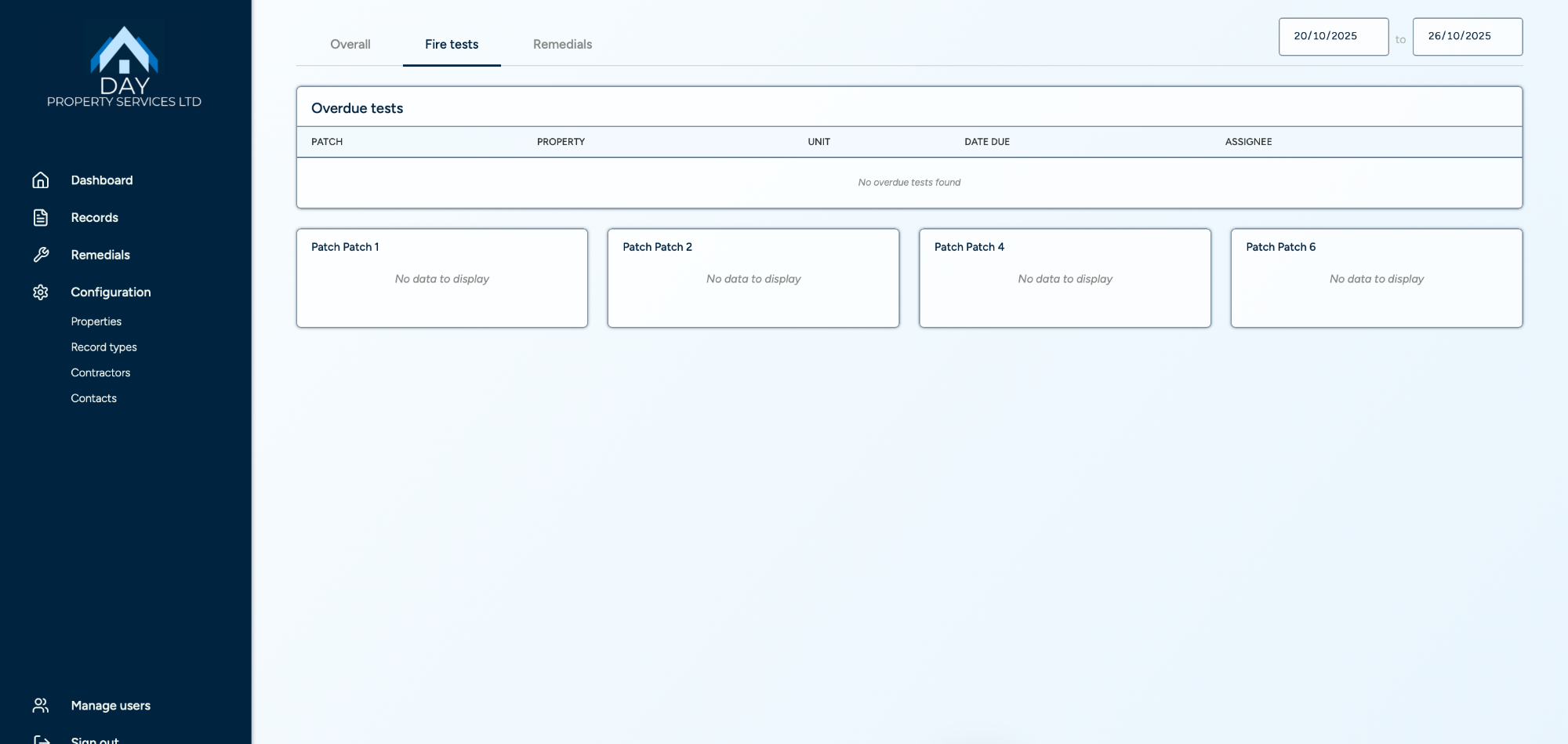Open the Remedials tab

(562, 45)
